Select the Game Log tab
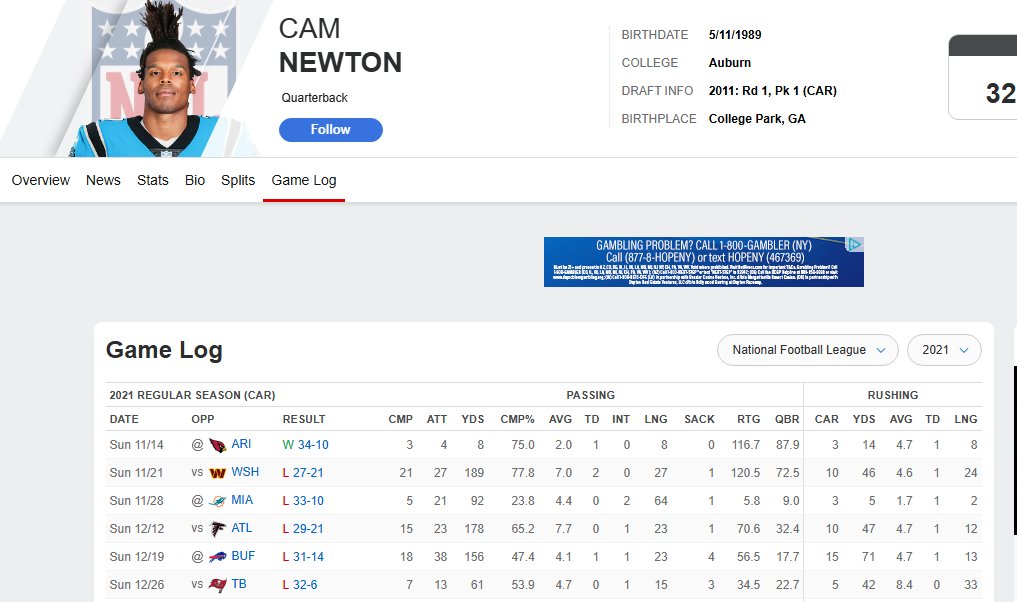1017x602 pixels. [304, 180]
